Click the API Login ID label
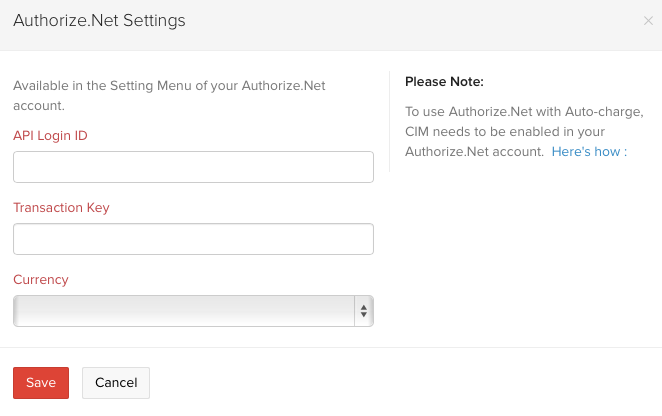662x416 pixels. [x=50, y=135]
